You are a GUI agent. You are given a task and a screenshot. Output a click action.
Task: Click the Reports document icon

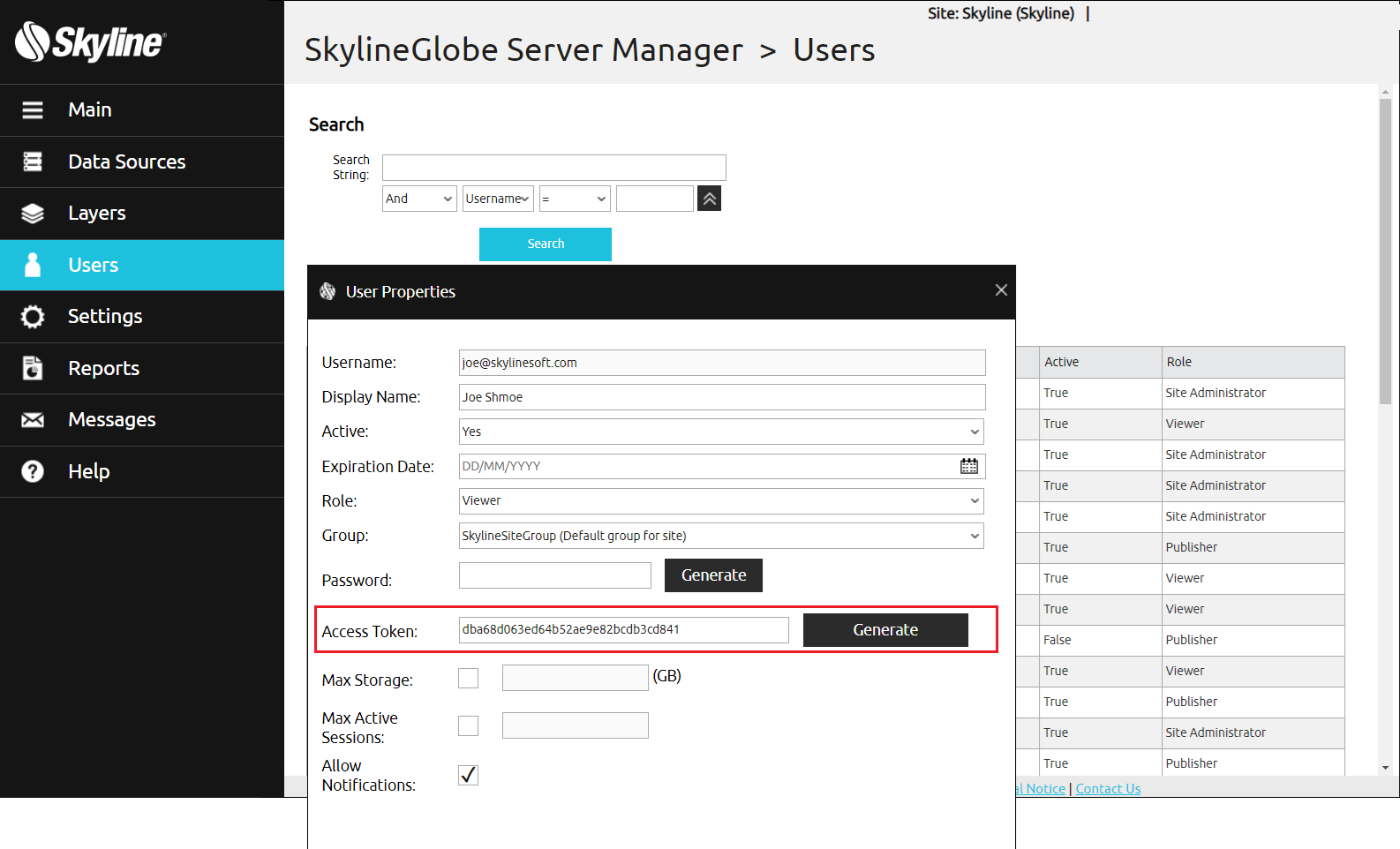(33, 368)
